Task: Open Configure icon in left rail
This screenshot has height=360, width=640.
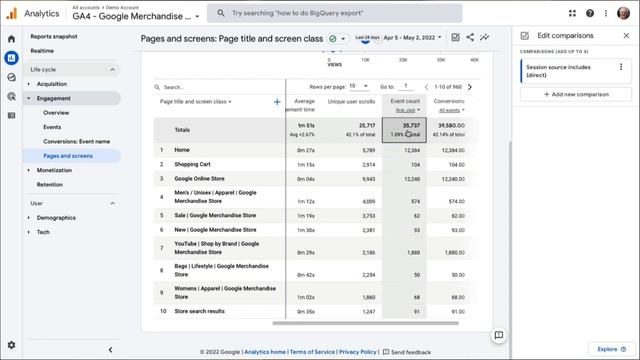Action: coord(11,116)
